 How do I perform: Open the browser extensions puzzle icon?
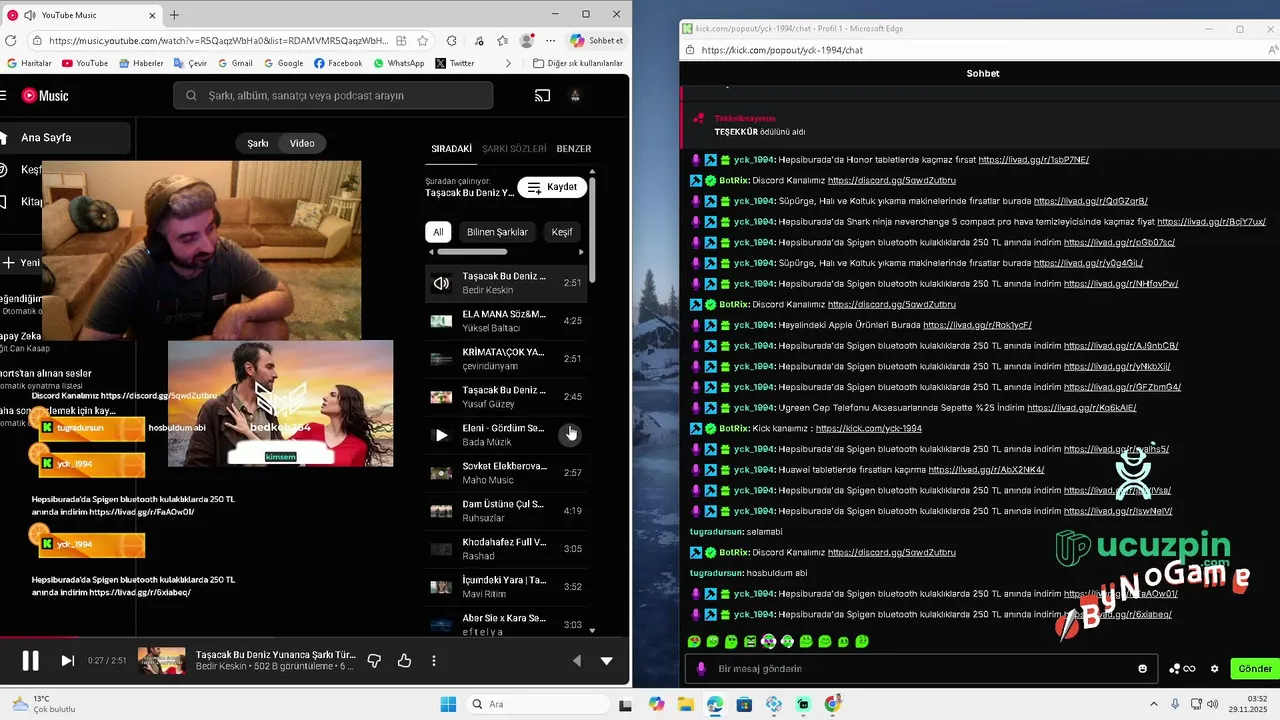click(x=451, y=41)
